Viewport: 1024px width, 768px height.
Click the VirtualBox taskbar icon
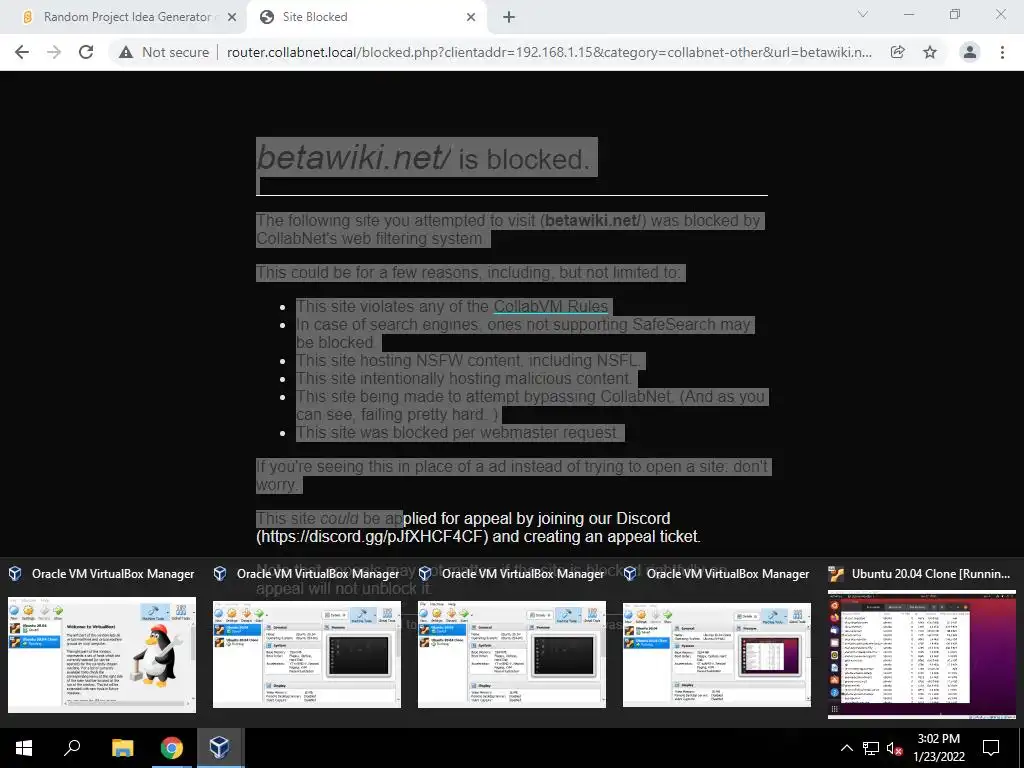pos(219,748)
